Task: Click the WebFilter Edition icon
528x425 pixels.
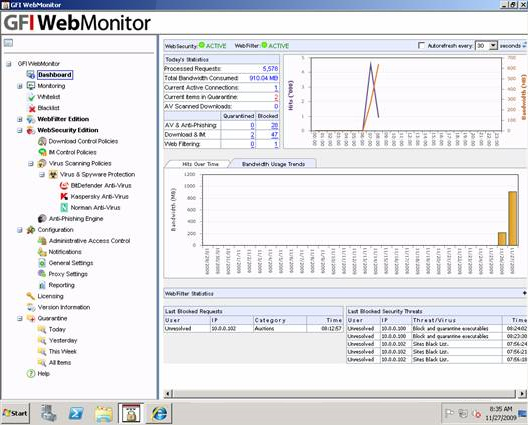Action: (x=31, y=119)
